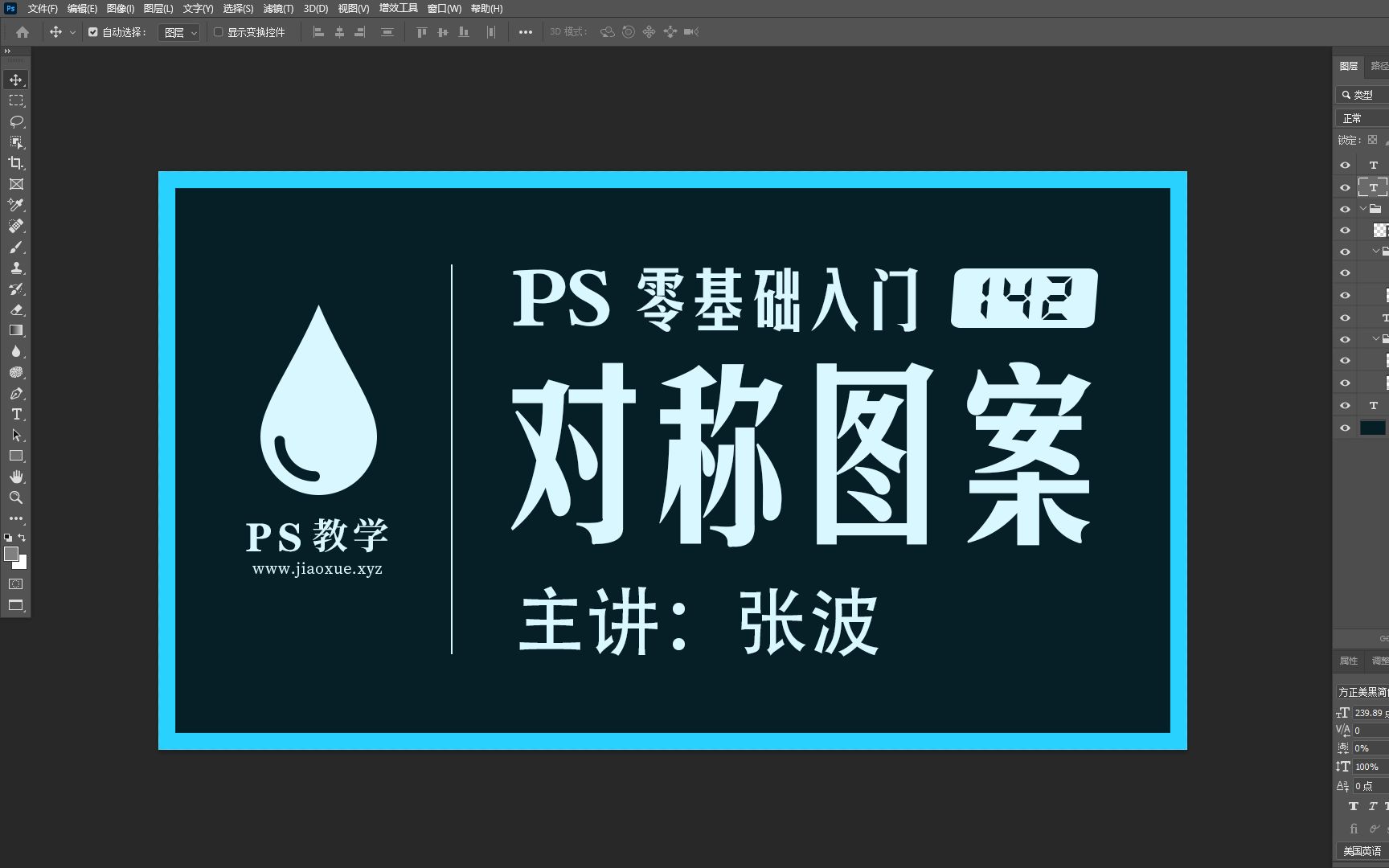Screen dimensions: 1389x868
Task: Select the Horizontal Type tool
Action: coord(16,414)
